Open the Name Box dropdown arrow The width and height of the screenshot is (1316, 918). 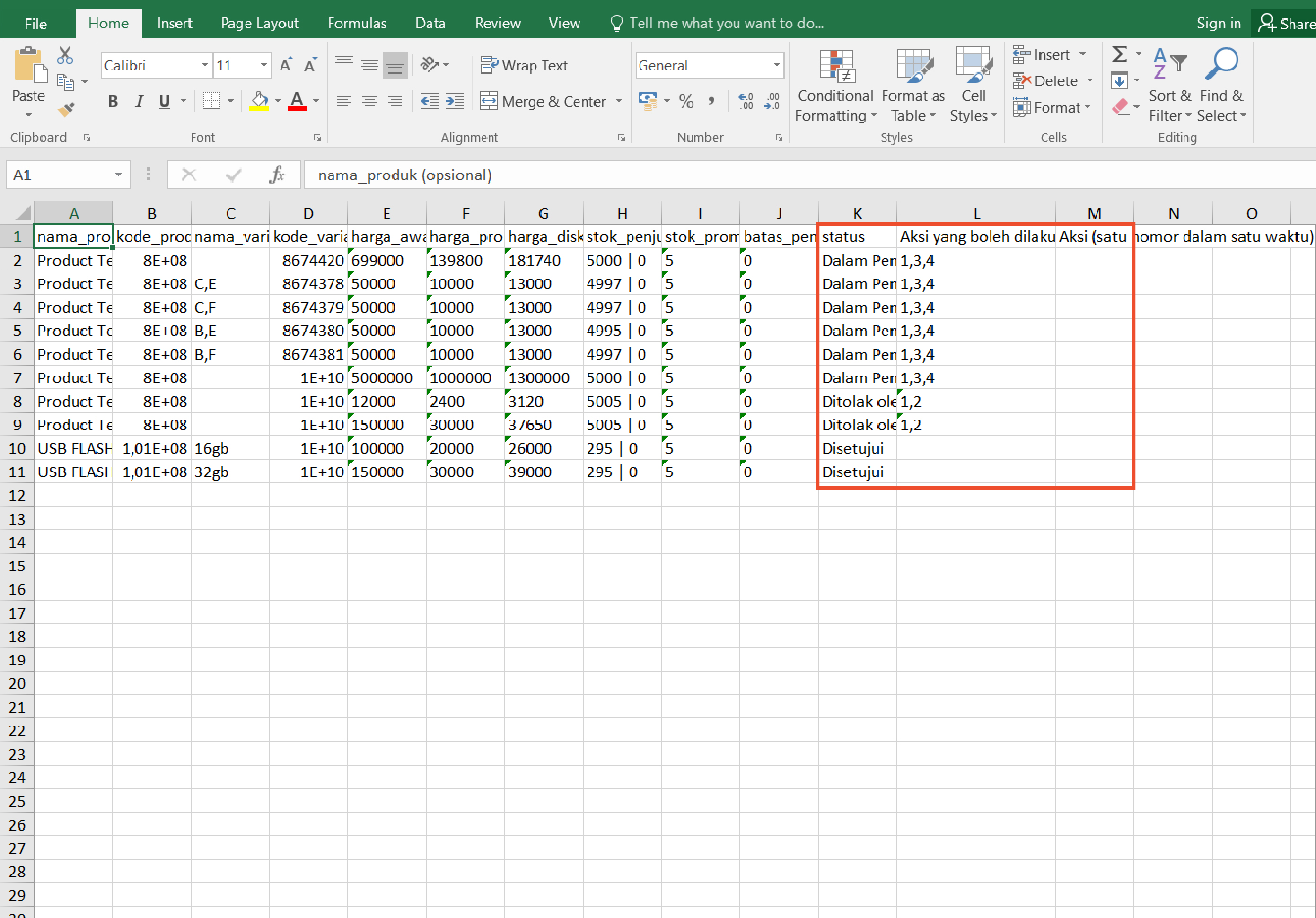pos(118,175)
